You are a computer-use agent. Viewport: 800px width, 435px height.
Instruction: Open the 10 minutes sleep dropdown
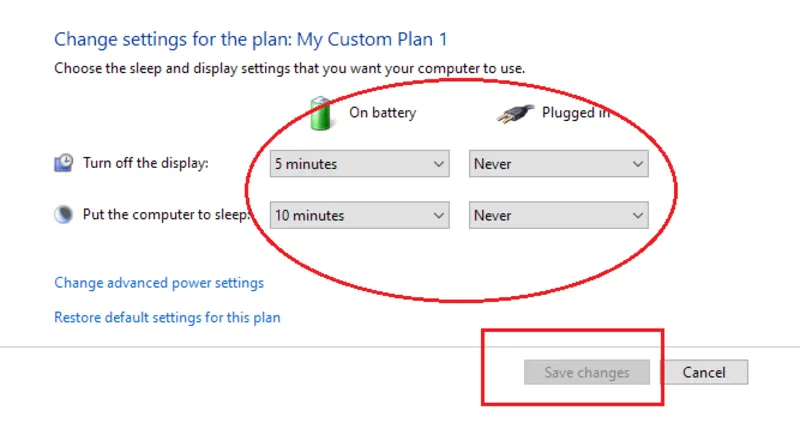[360, 215]
